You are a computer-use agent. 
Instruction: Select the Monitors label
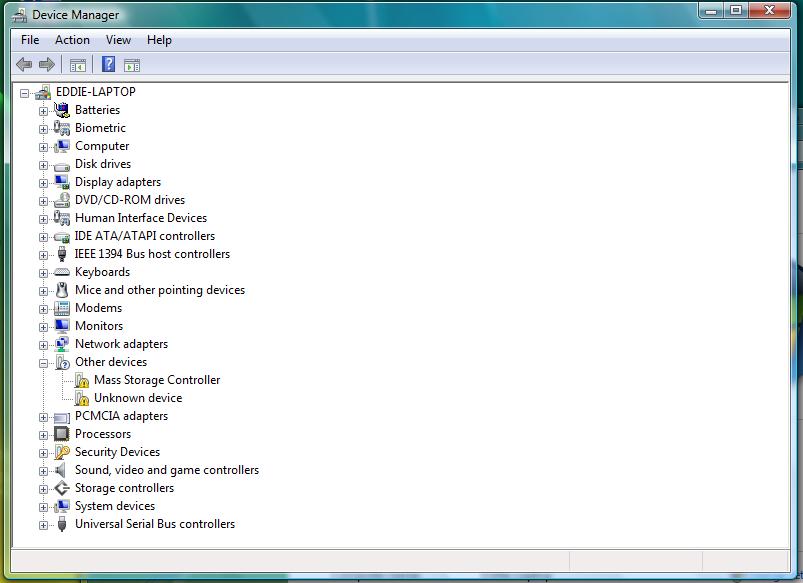(99, 326)
